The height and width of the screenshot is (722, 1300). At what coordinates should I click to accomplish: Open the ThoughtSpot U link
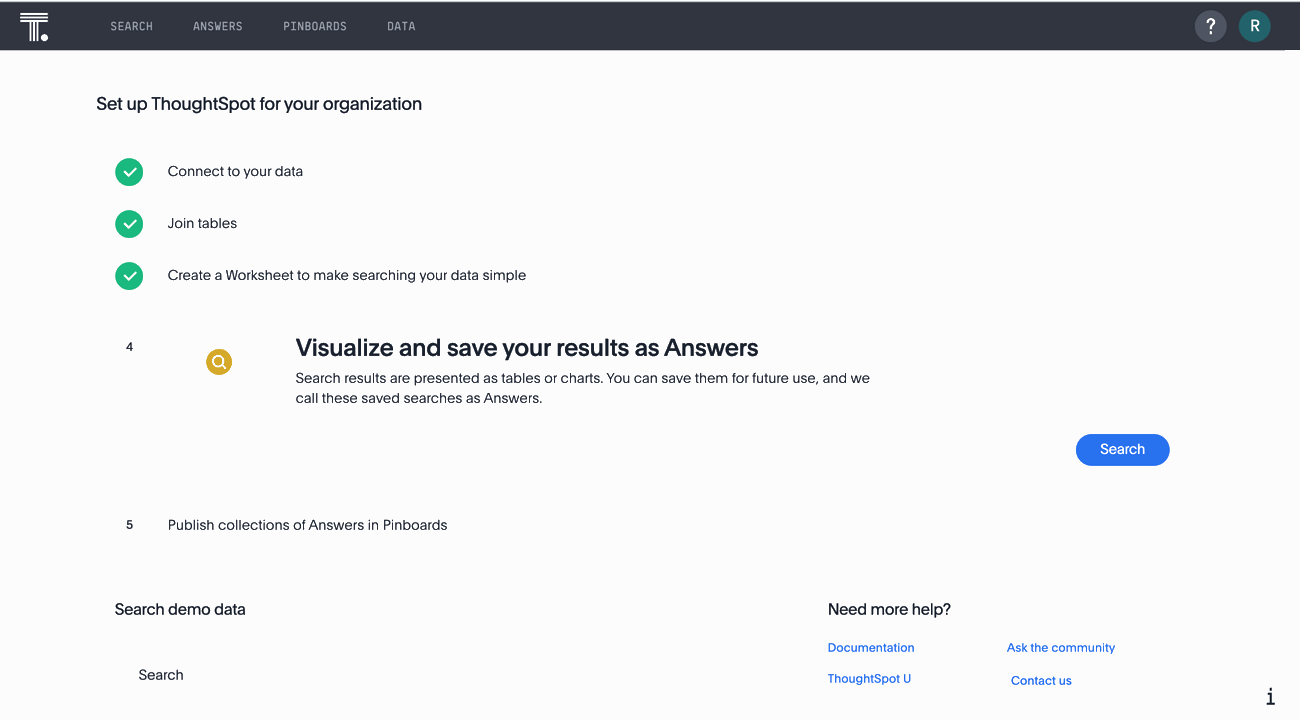tap(869, 678)
